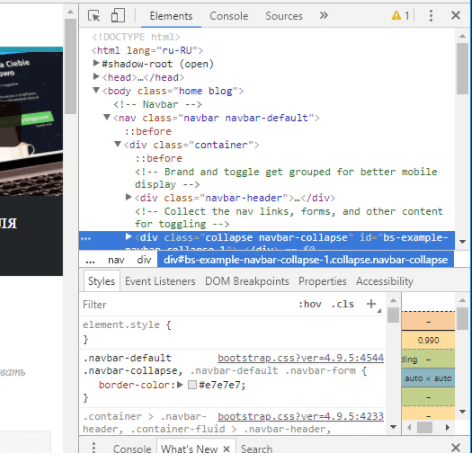The width and height of the screenshot is (472, 456).
Task: Expand the head element node
Action: coord(96,77)
